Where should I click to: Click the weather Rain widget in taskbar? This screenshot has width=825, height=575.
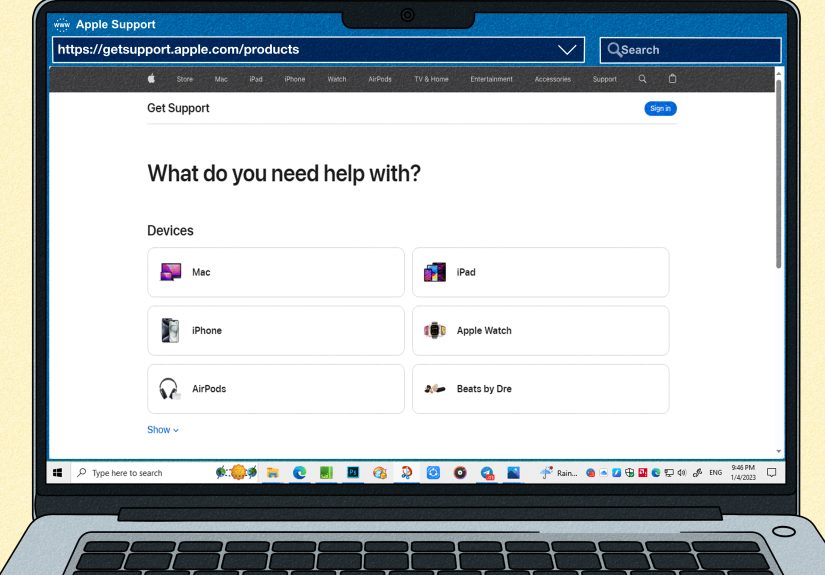pos(558,473)
